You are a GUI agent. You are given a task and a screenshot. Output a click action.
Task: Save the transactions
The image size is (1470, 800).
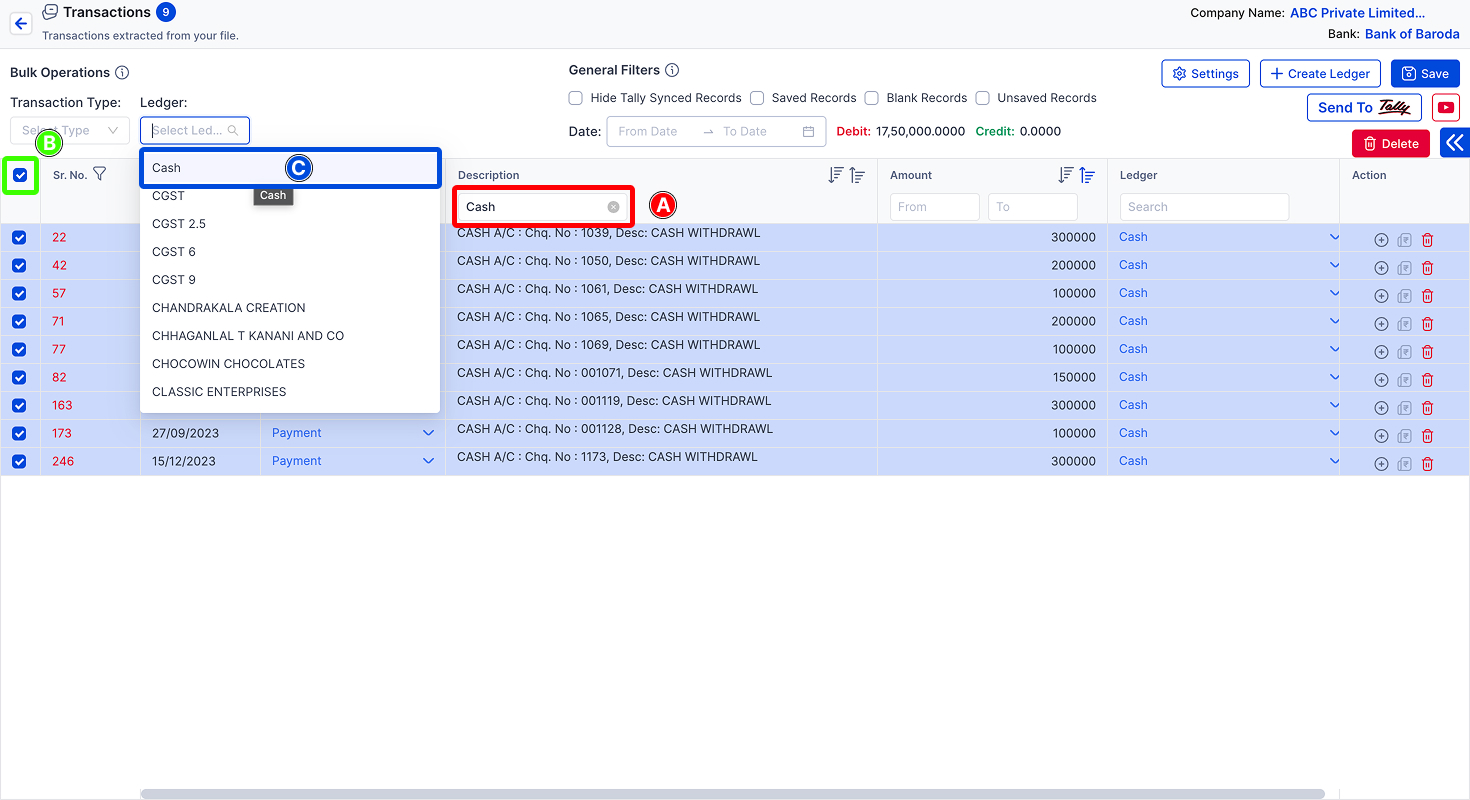click(1425, 73)
